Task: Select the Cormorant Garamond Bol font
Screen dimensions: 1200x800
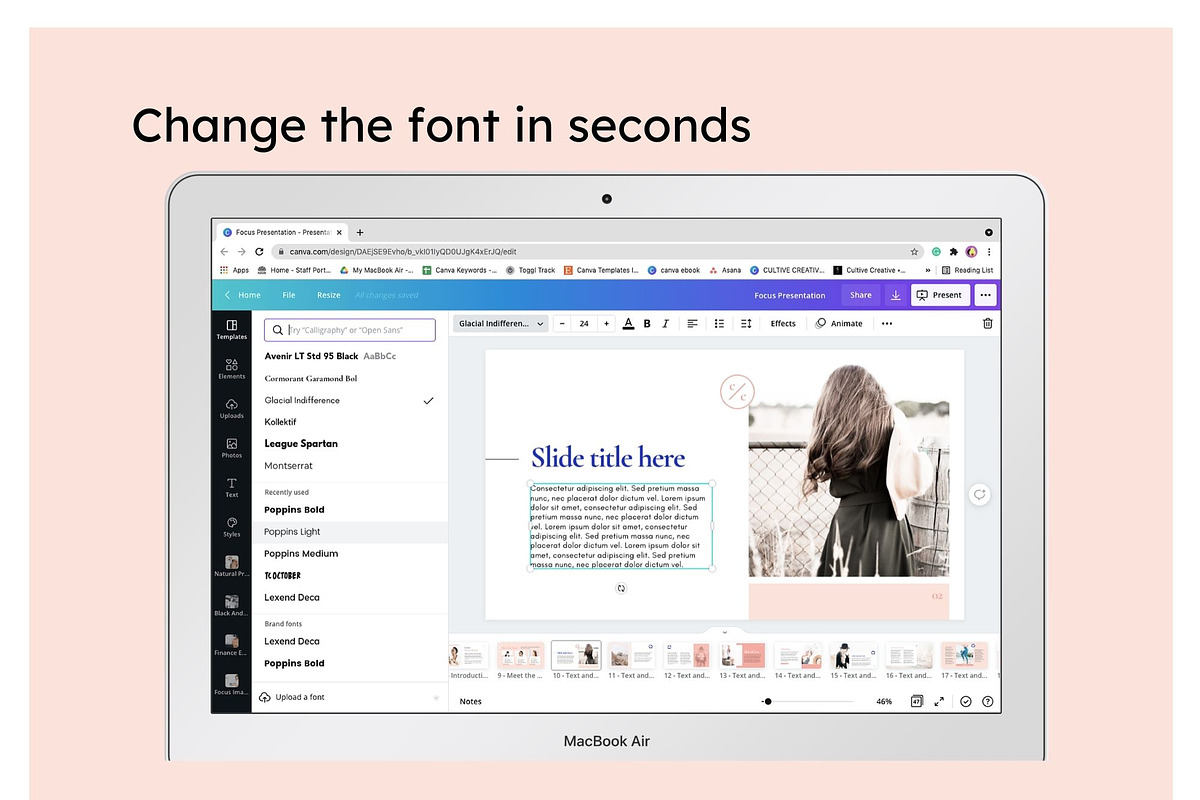Action: point(349,378)
